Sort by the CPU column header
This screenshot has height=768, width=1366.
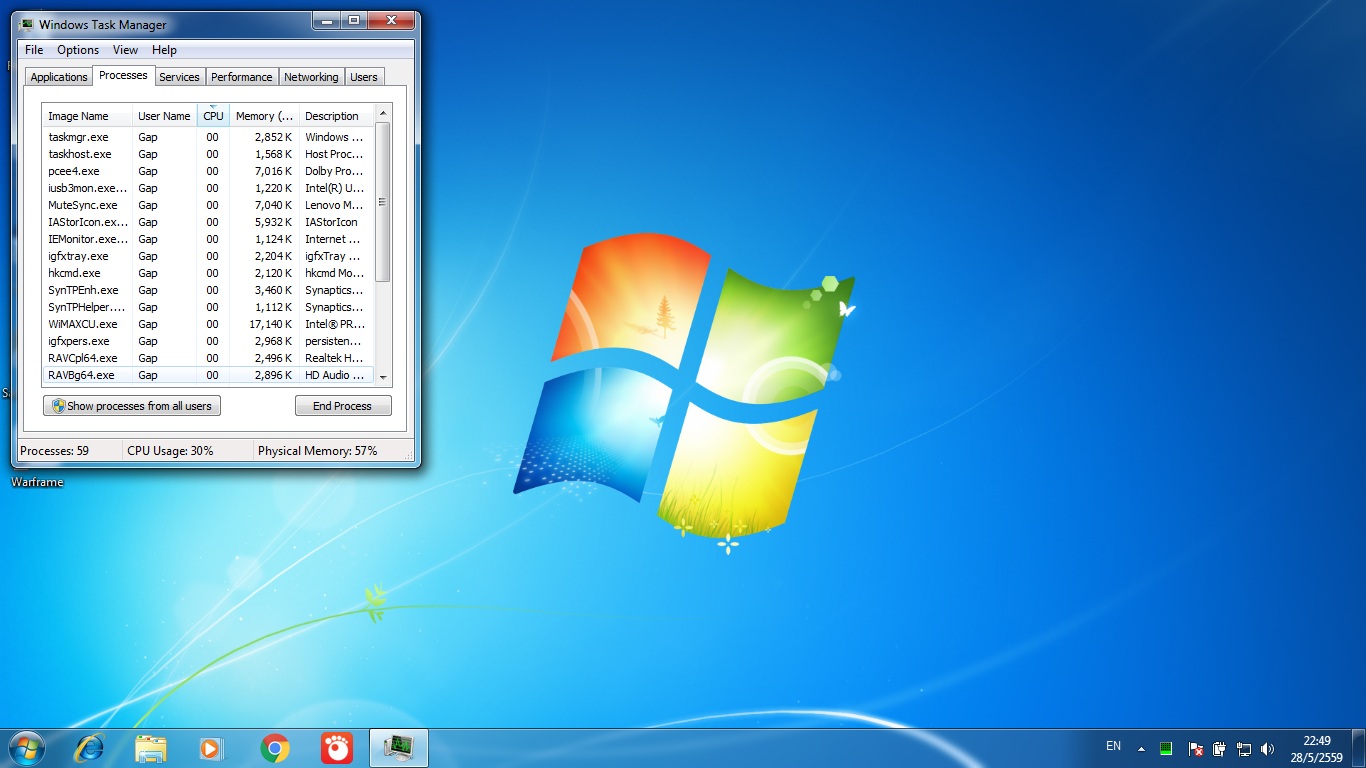tap(213, 116)
